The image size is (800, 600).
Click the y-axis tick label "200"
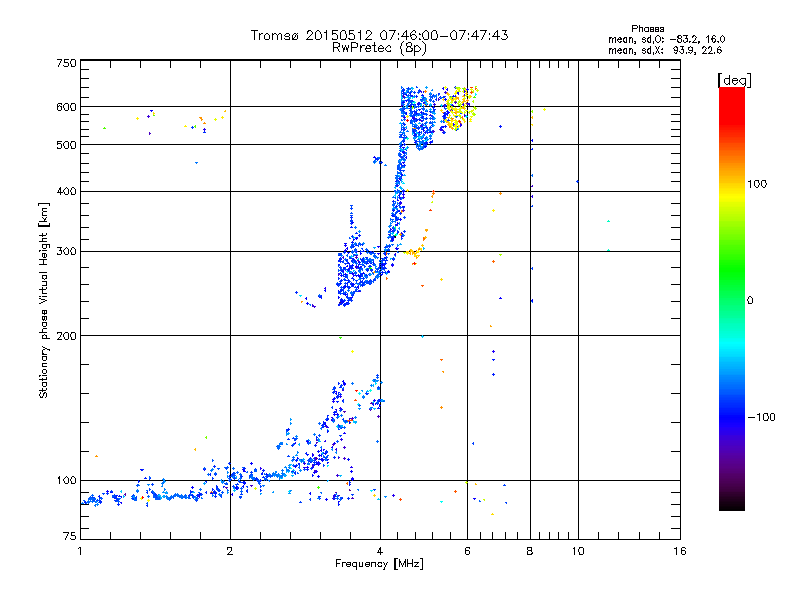[66, 336]
